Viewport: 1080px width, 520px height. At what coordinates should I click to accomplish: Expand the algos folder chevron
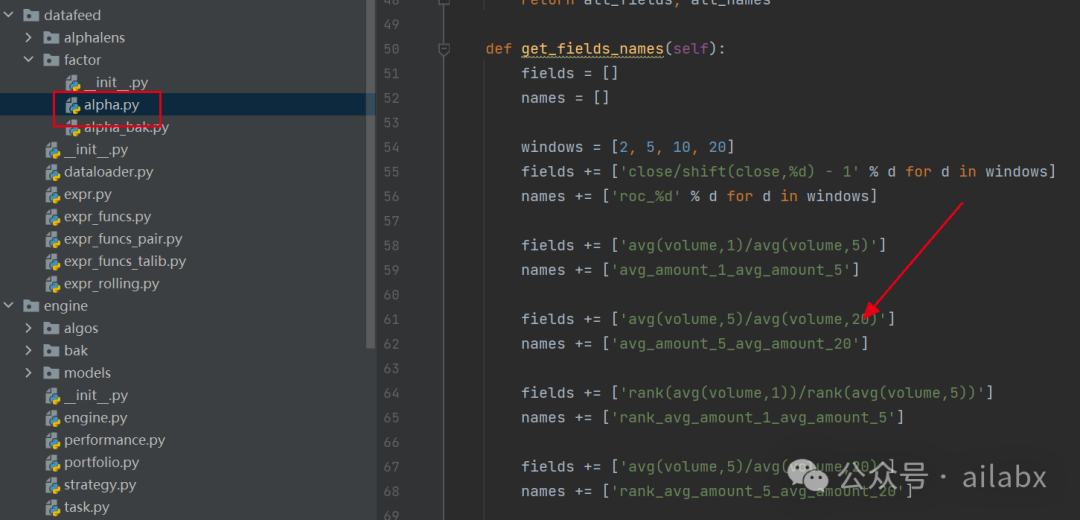pyautogui.click(x=28, y=328)
